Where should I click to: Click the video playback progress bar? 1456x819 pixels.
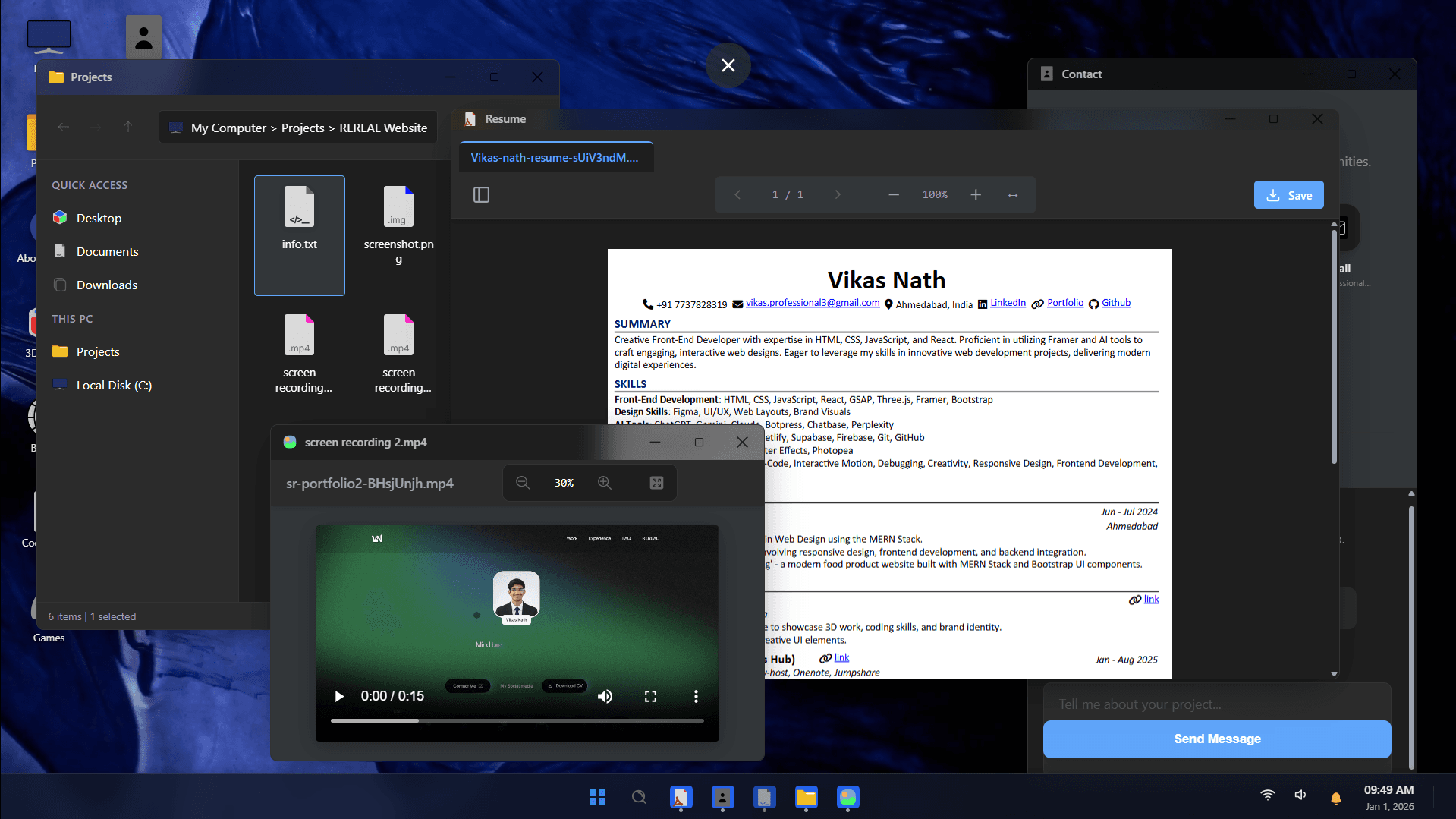point(517,720)
